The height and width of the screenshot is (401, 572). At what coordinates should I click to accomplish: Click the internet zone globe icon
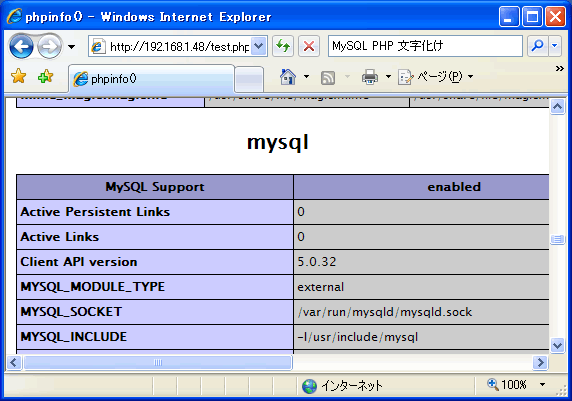pyautogui.click(x=309, y=386)
